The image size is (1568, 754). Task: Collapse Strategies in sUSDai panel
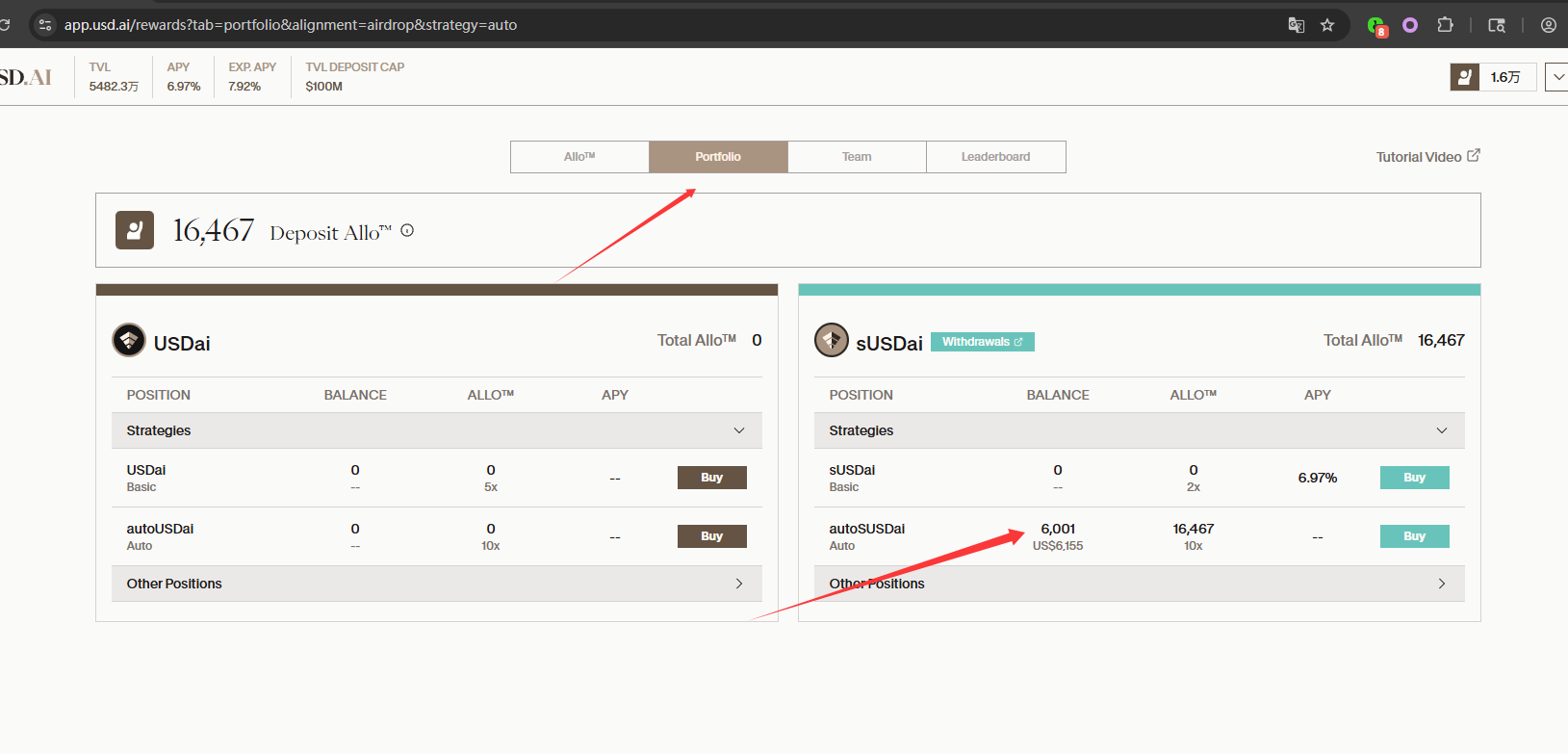point(1140,430)
